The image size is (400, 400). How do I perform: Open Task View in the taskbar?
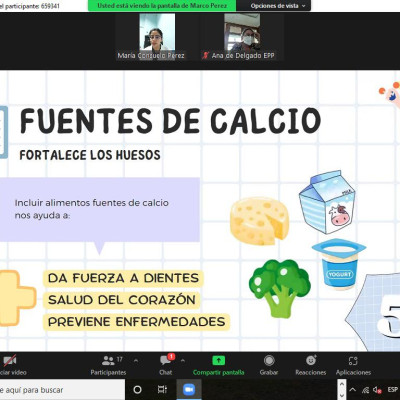tap(162, 389)
